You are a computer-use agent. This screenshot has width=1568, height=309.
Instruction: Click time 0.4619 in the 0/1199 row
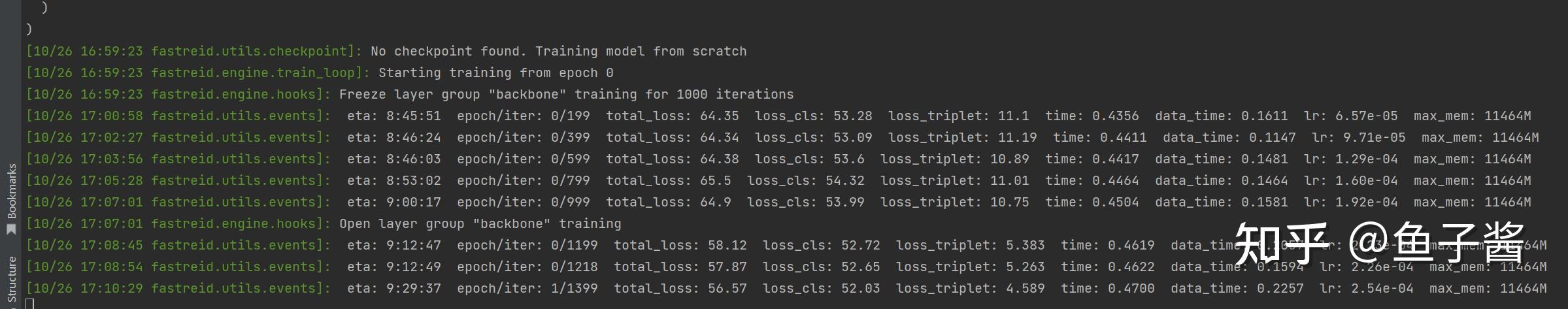tap(1108, 245)
